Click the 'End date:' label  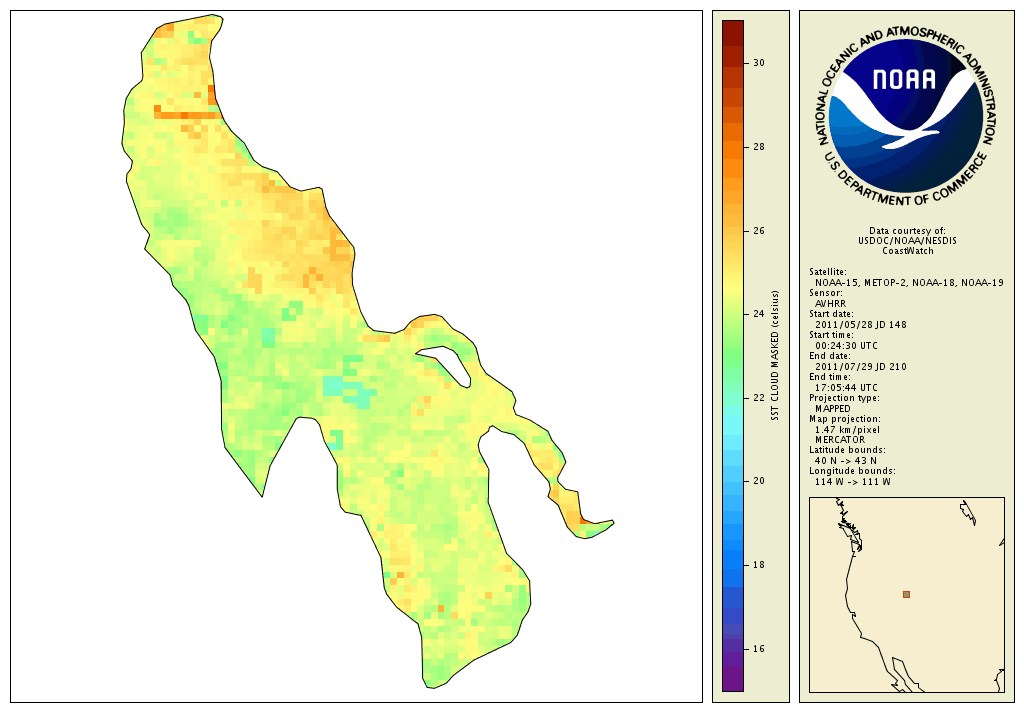(x=829, y=356)
